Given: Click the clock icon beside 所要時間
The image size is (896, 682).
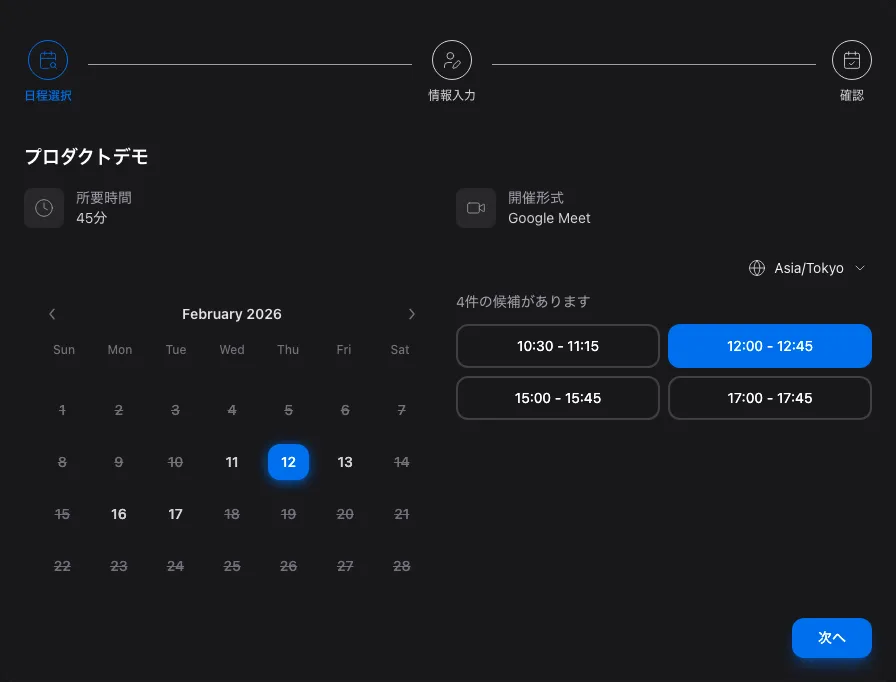Looking at the screenshot, I should (44, 208).
